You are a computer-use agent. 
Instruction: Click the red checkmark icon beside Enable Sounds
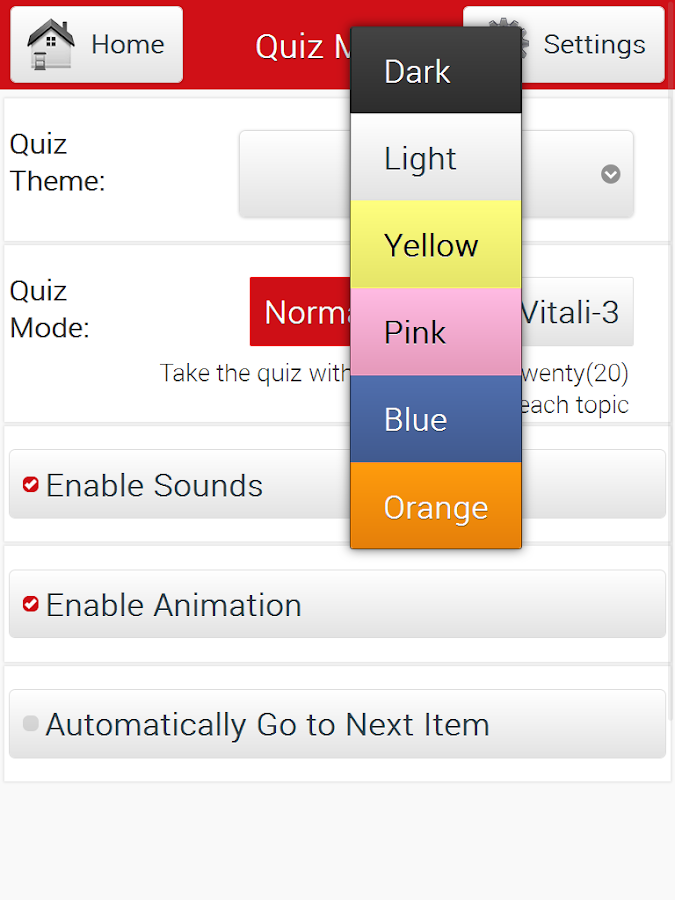[x=29, y=484]
